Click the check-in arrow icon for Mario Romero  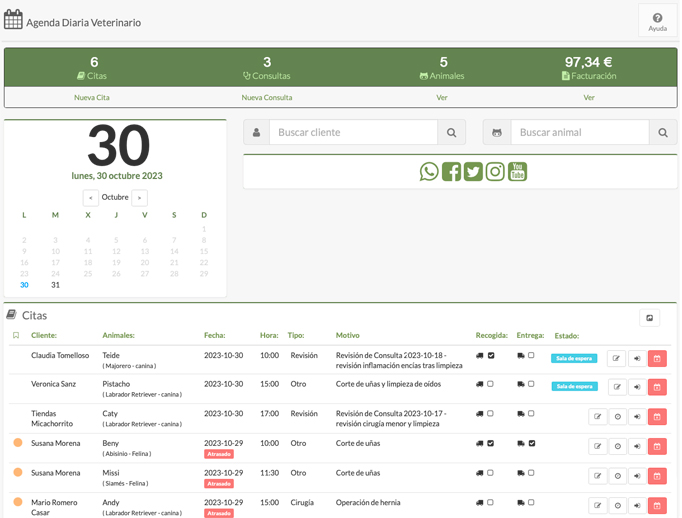[x=637, y=505]
